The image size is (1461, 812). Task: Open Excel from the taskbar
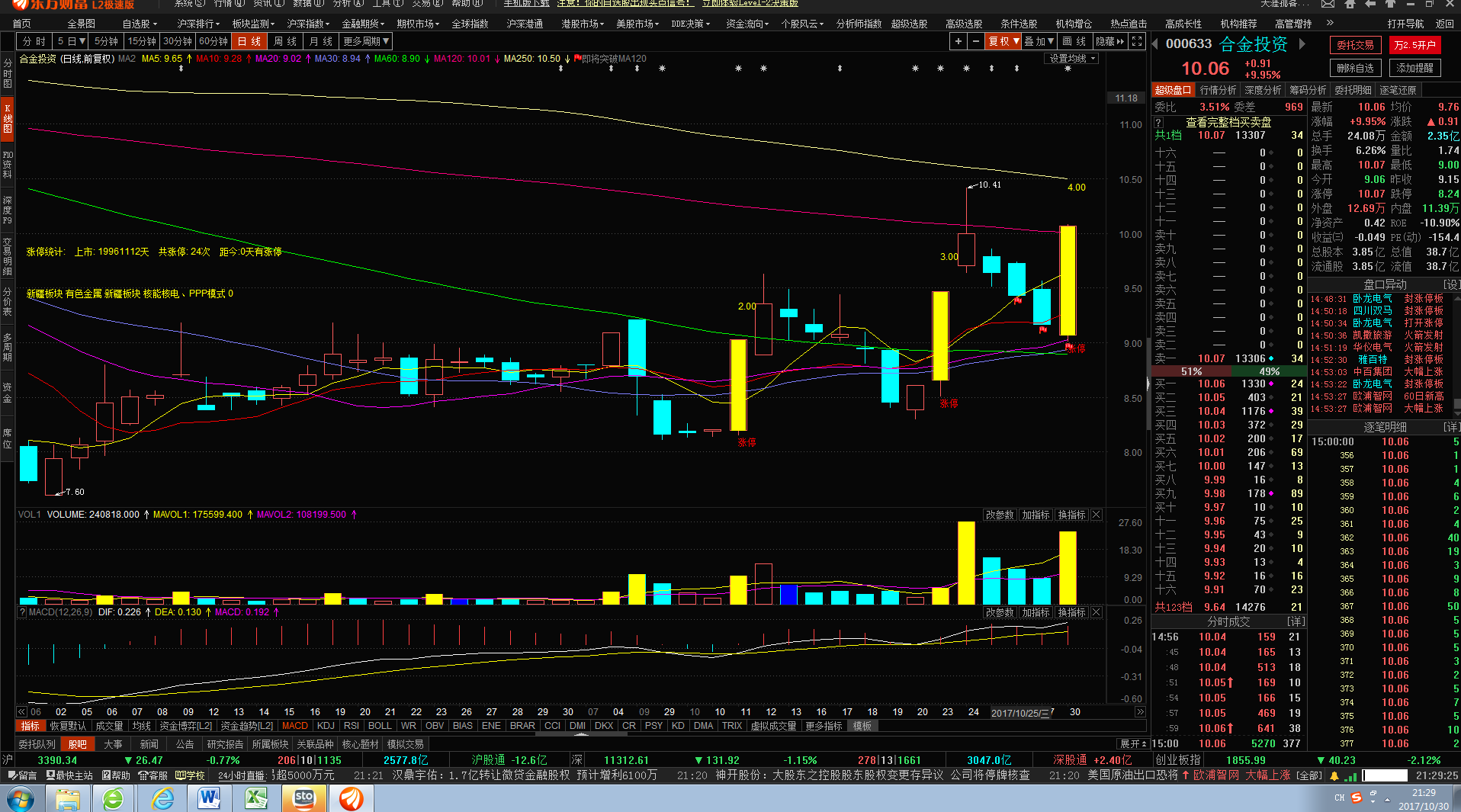pyautogui.click(x=256, y=799)
